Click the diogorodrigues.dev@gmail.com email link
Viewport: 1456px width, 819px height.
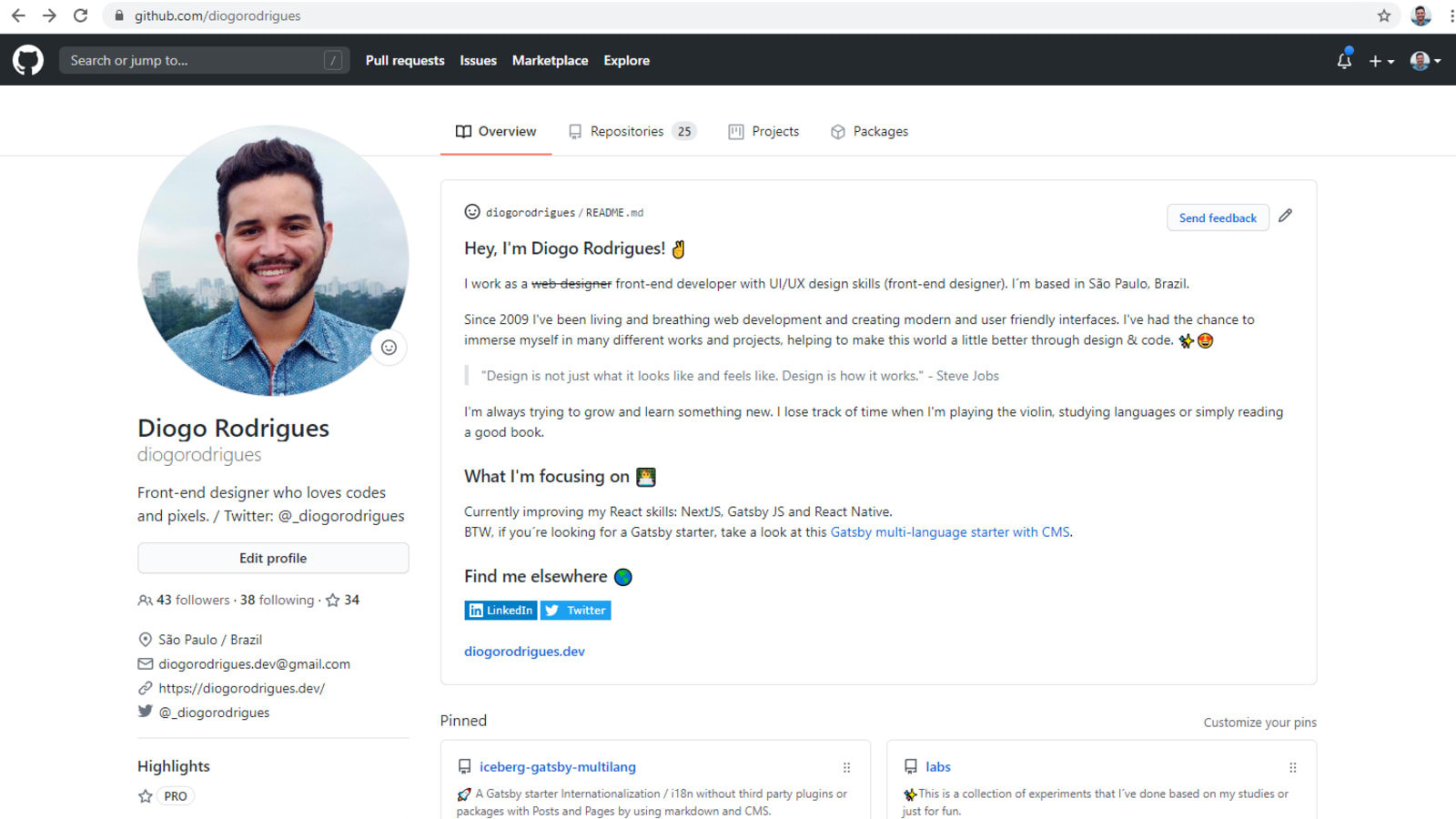click(x=254, y=664)
